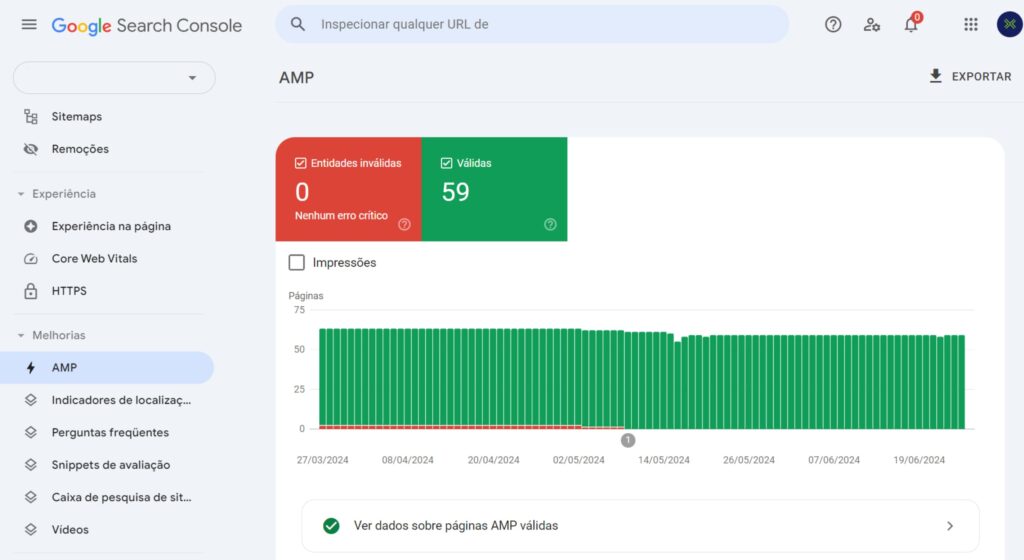Open the help question mark icon
This screenshot has height=560, width=1024.
tap(833, 25)
